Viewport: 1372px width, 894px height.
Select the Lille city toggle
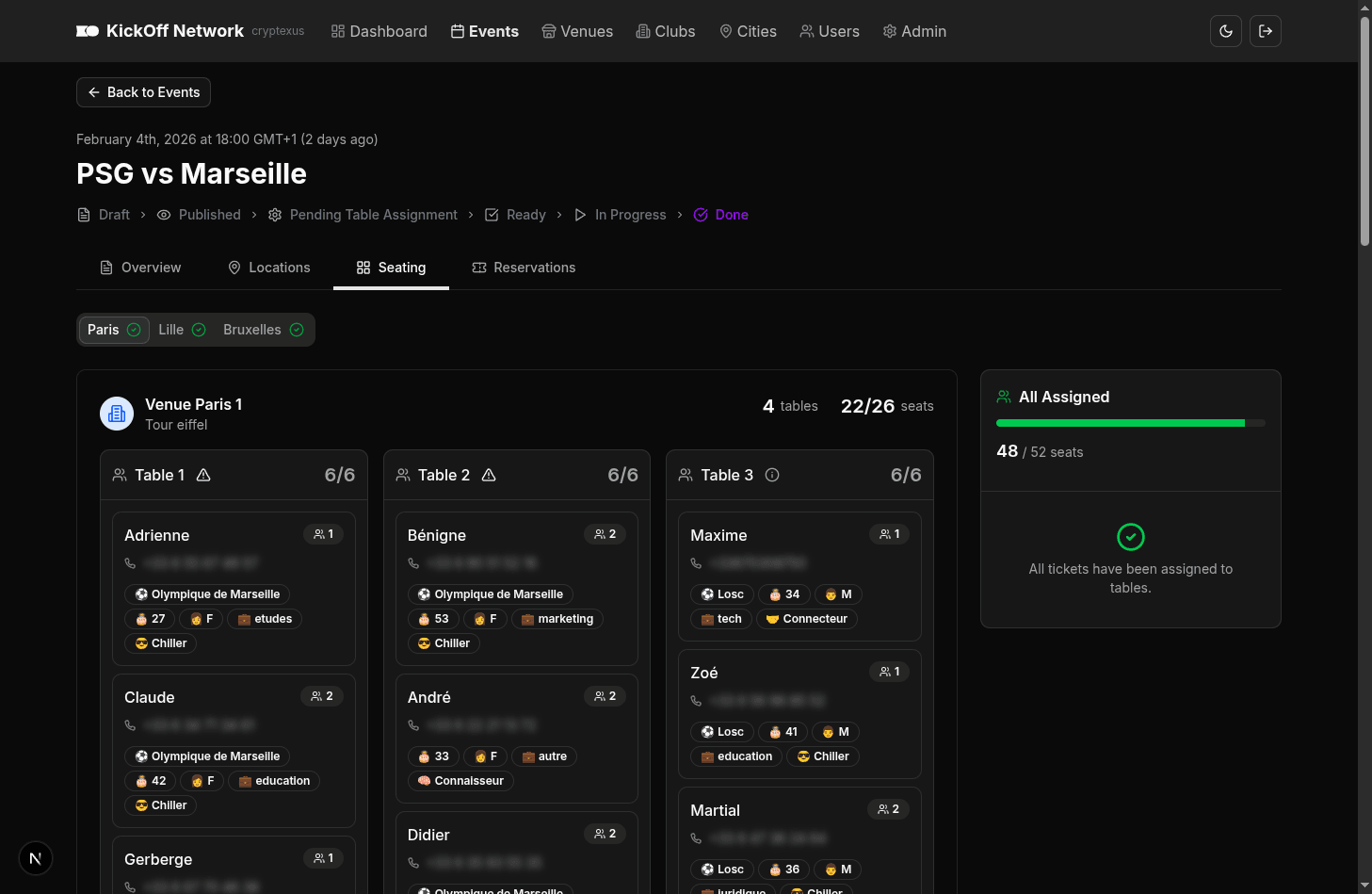coord(182,330)
